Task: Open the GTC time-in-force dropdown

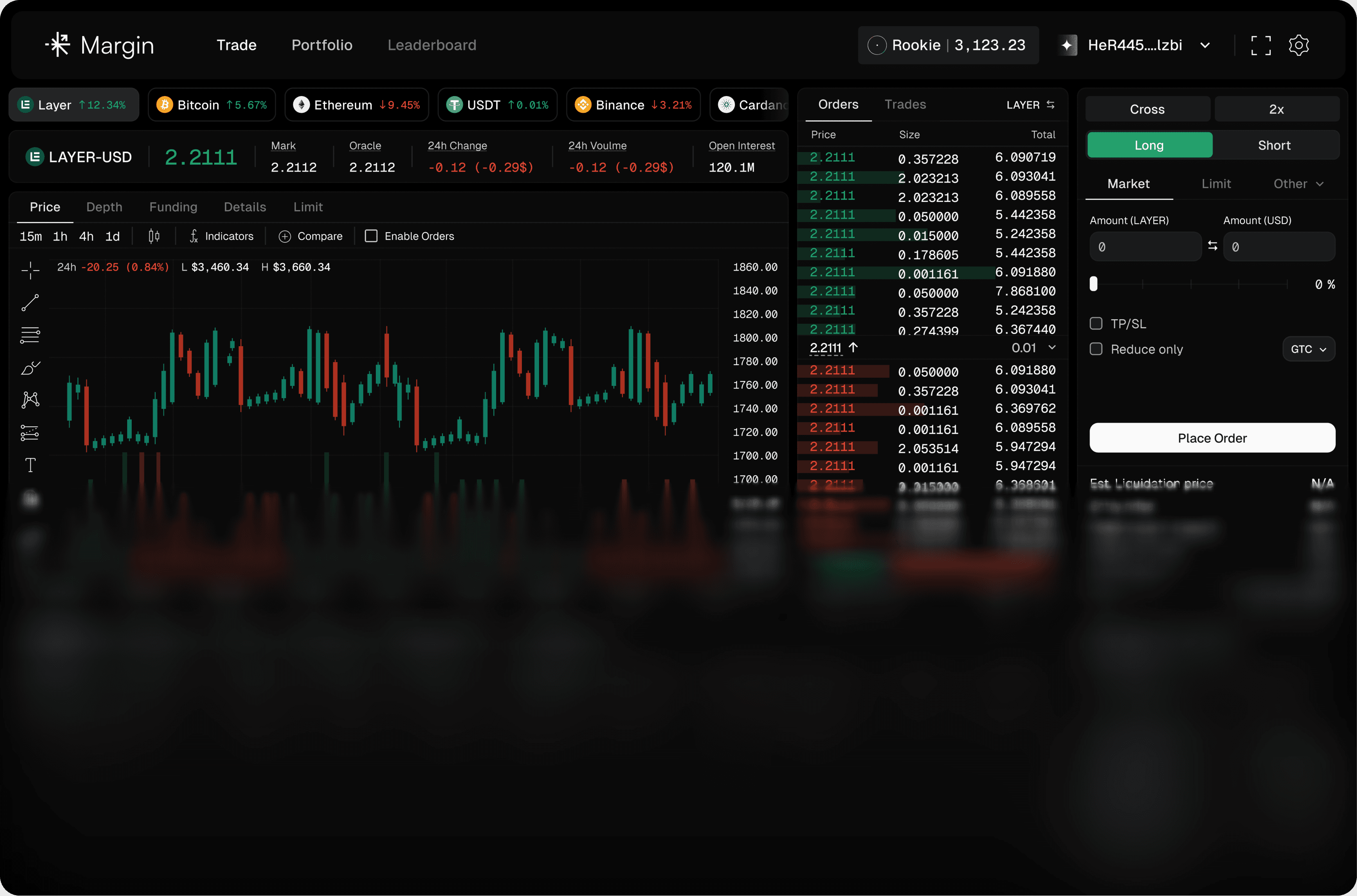Action: coord(1308,349)
